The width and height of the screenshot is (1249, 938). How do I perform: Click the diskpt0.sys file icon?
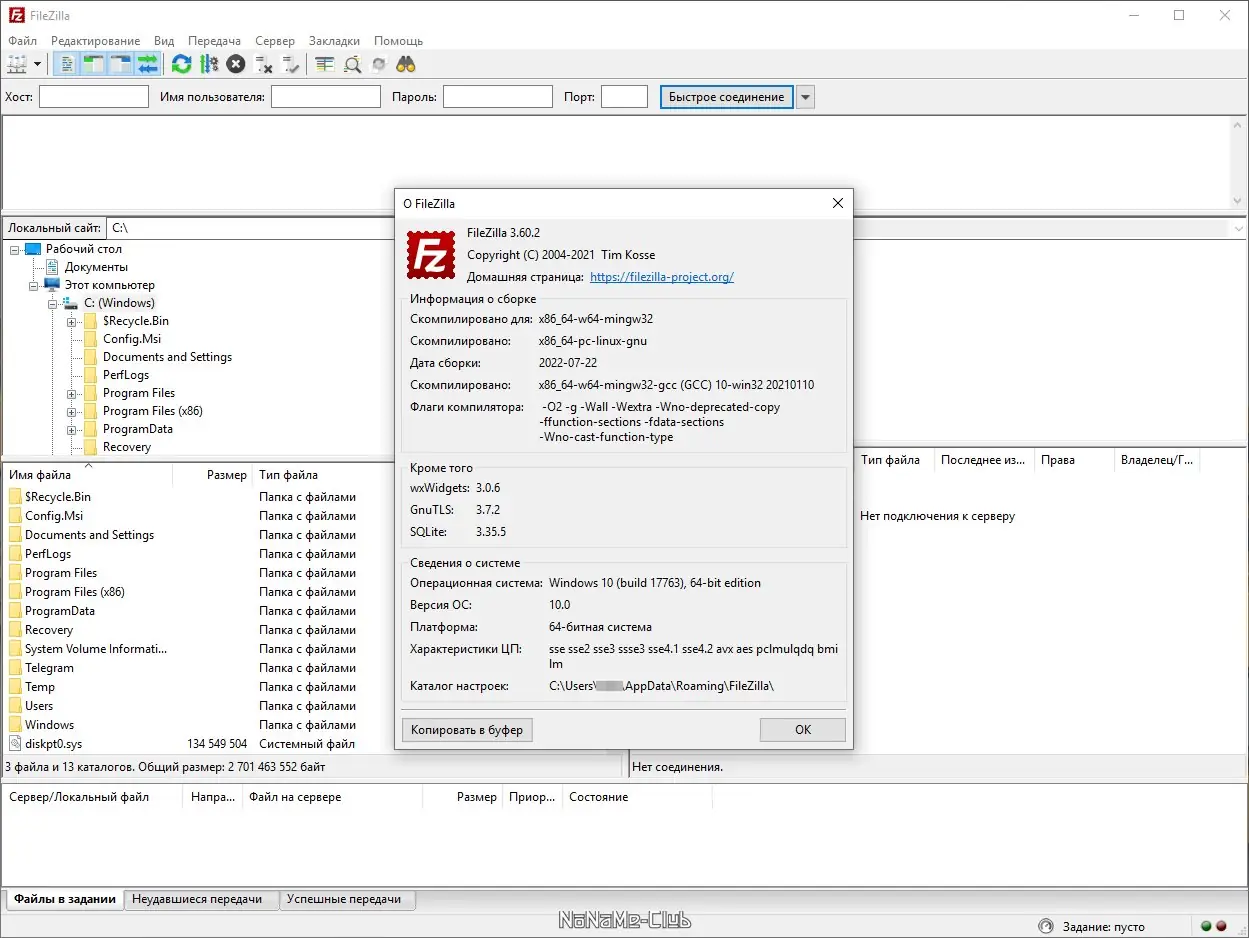tap(15, 744)
